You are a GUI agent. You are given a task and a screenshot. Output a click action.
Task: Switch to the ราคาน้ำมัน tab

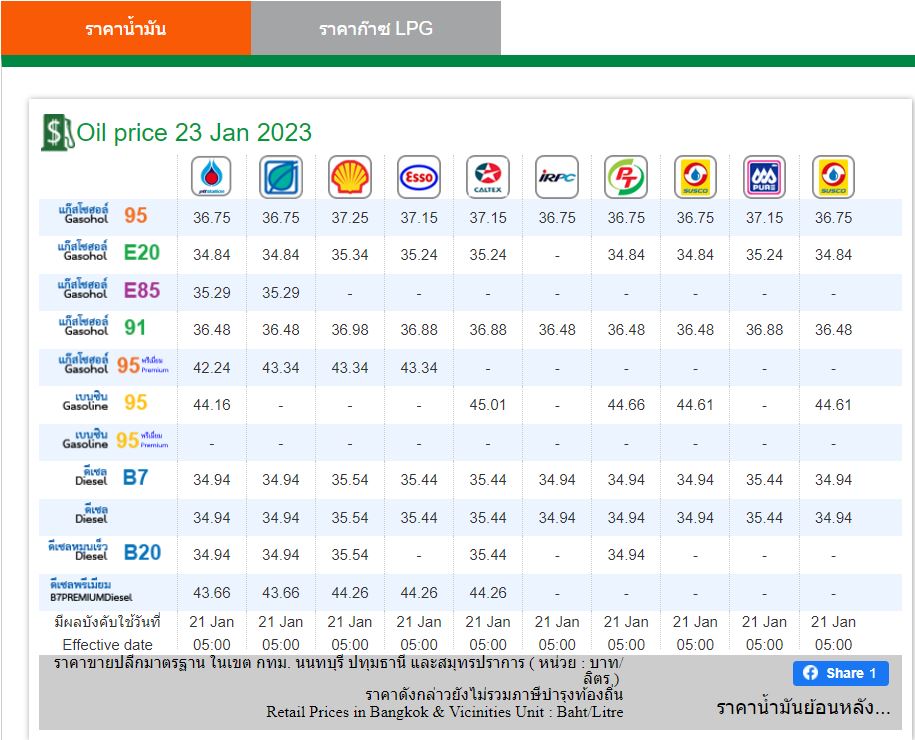click(126, 28)
